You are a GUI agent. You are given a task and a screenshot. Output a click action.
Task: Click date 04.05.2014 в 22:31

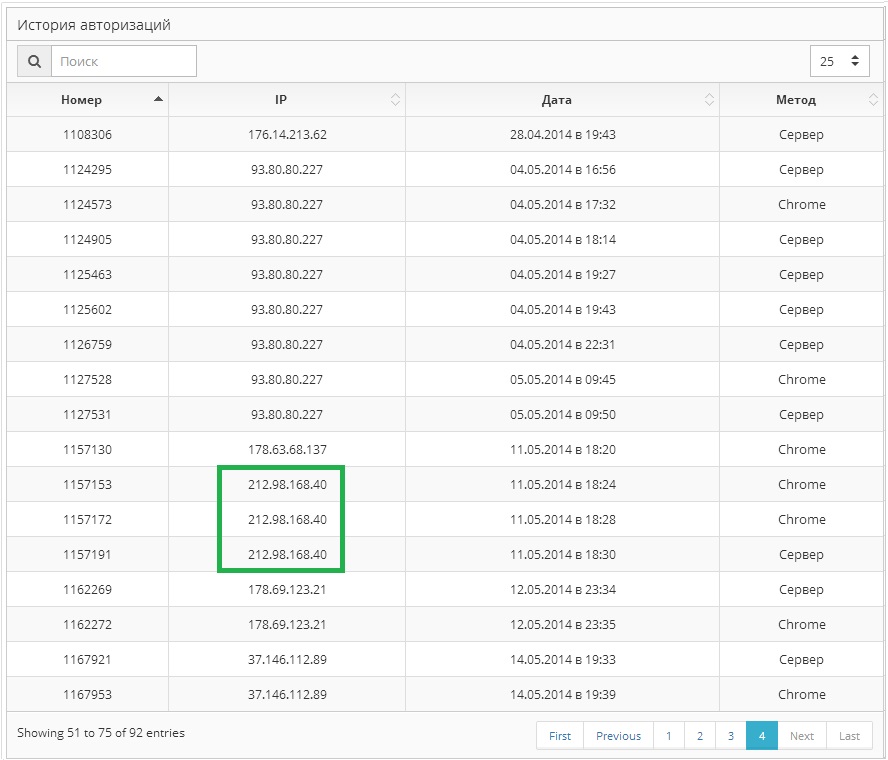pyautogui.click(x=562, y=345)
